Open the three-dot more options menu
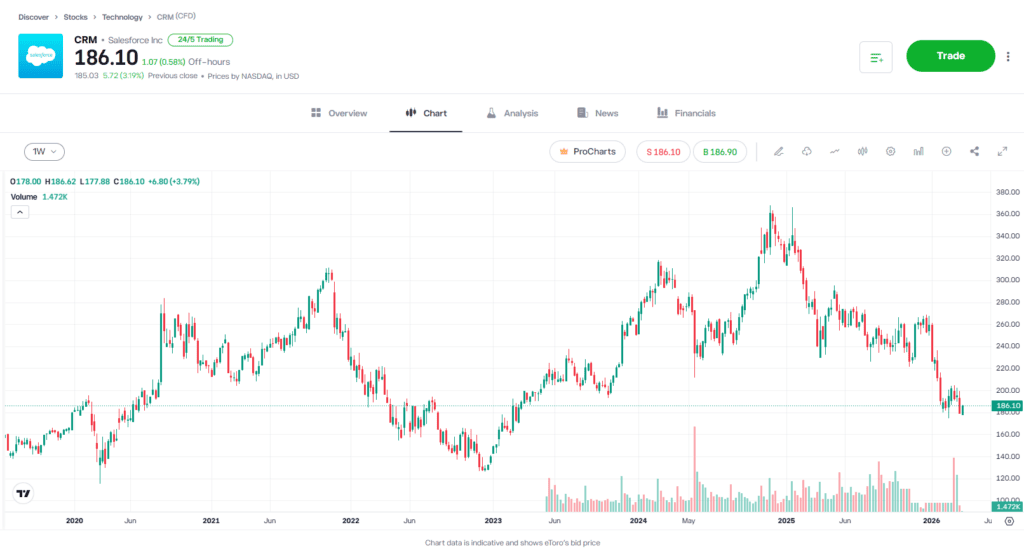 click(1008, 57)
